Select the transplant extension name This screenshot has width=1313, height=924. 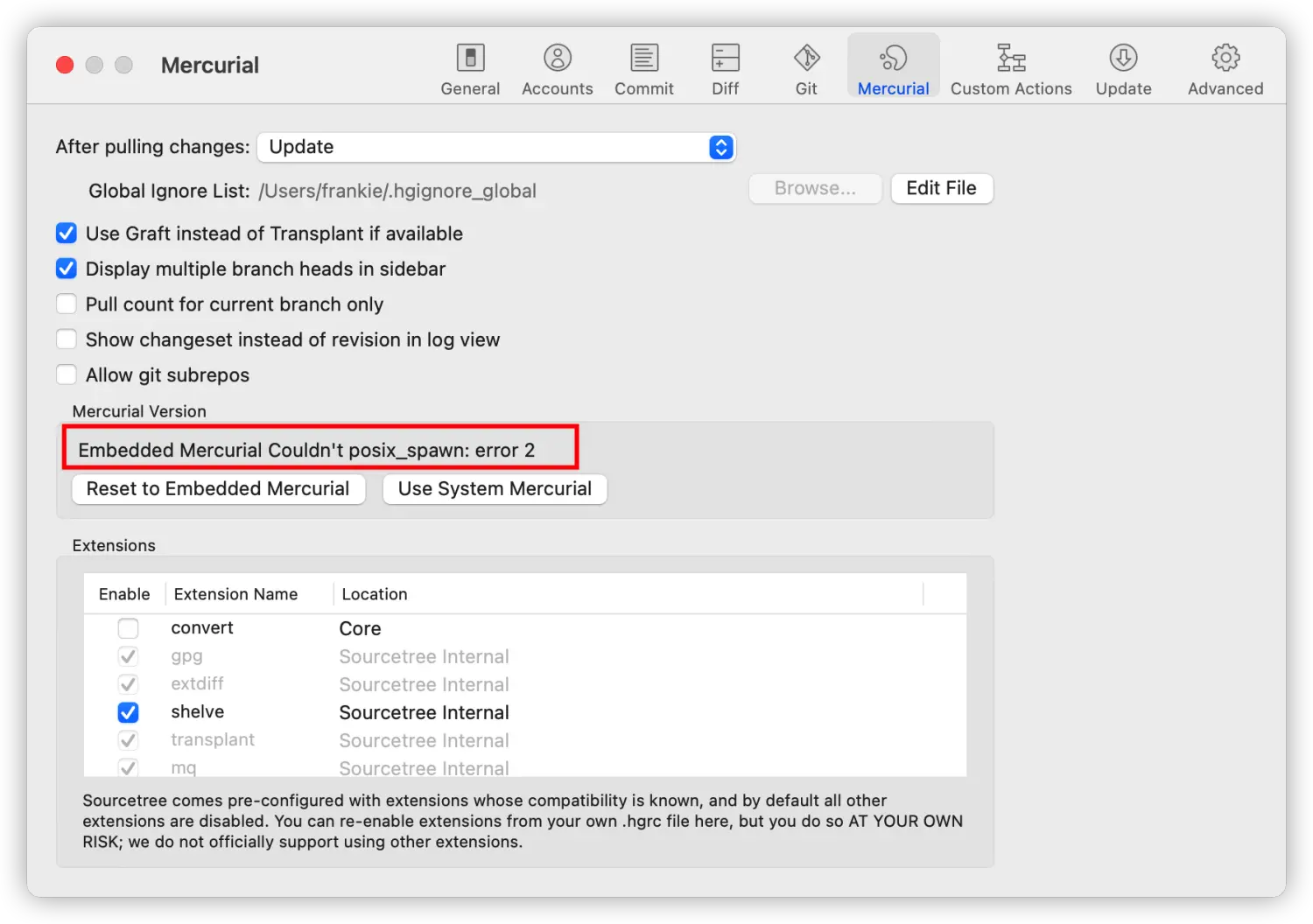click(213, 740)
